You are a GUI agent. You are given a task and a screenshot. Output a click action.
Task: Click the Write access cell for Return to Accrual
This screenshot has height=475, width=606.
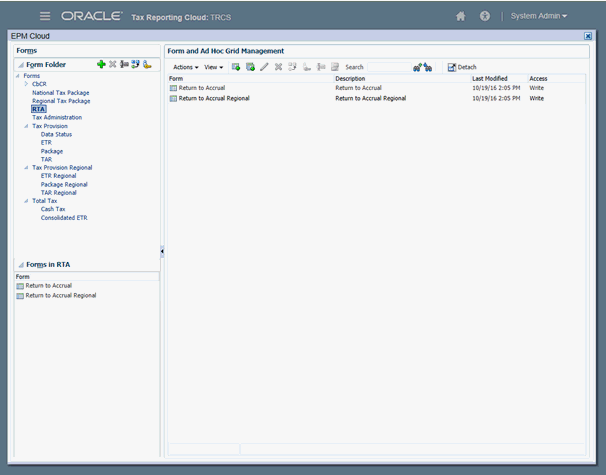tap(536, 88)
